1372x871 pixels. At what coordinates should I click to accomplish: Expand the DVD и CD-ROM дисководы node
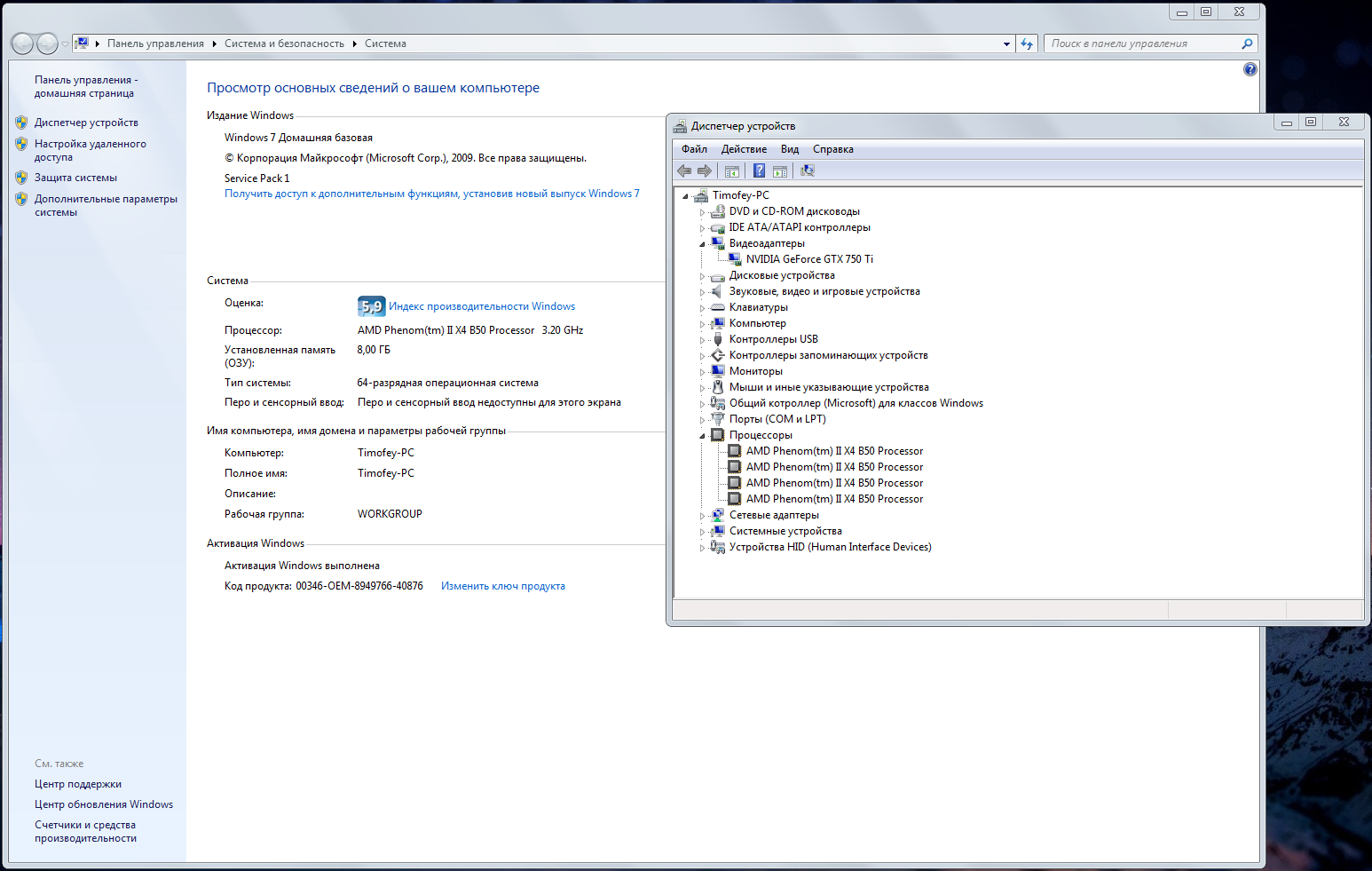point(702,212)
